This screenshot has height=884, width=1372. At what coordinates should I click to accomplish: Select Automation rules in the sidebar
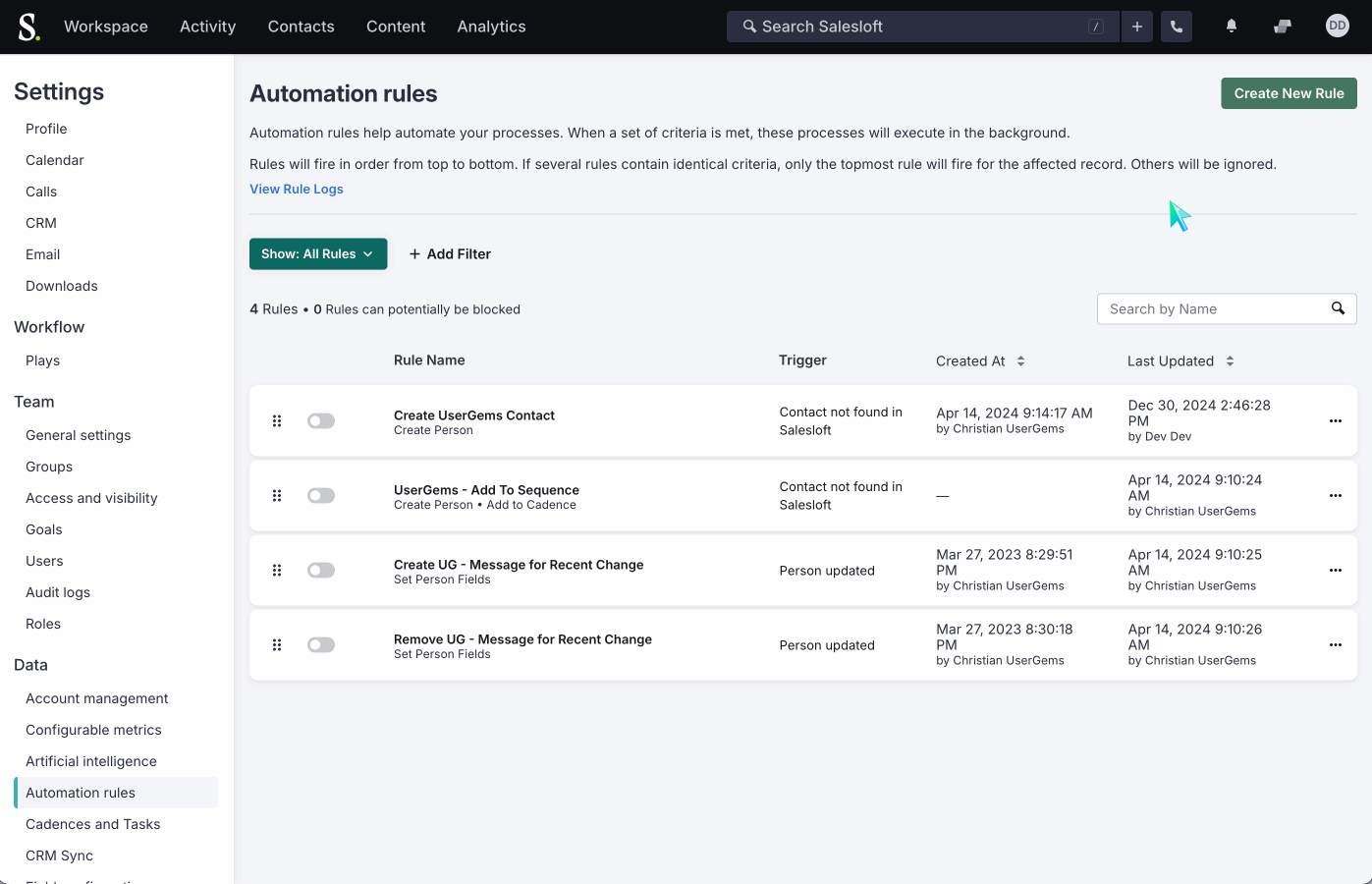(x=116, y=793)
